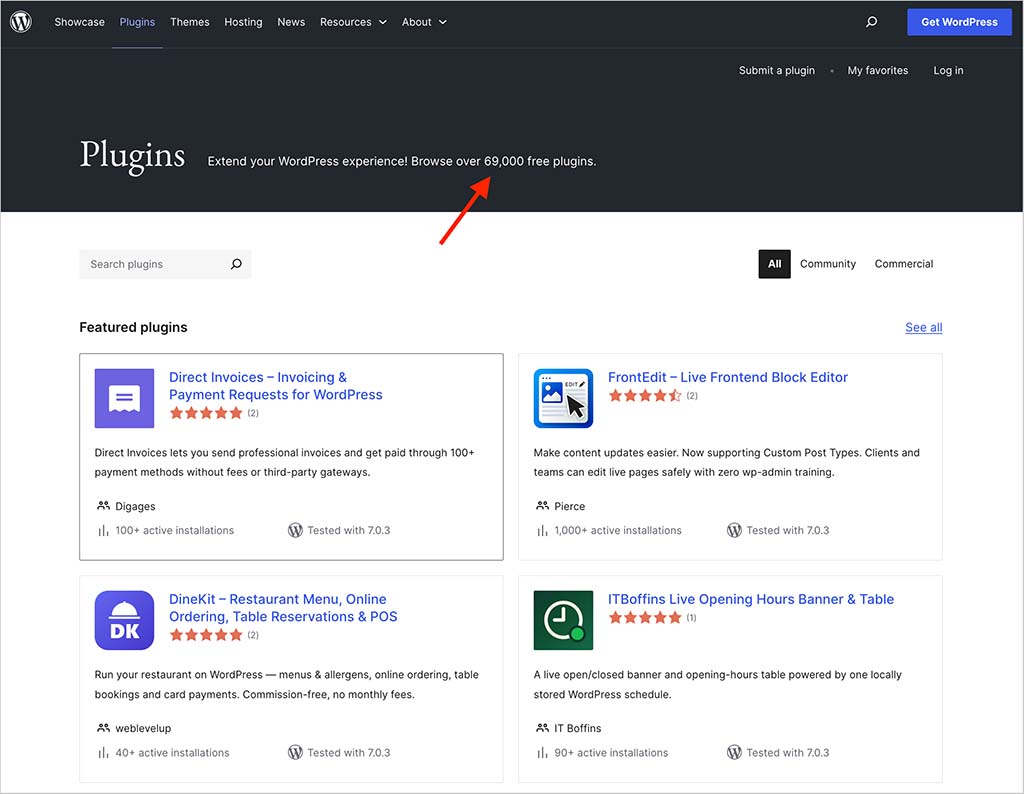Click the star rating of DineKit
1024x794 pixels.
coord(206,635)
